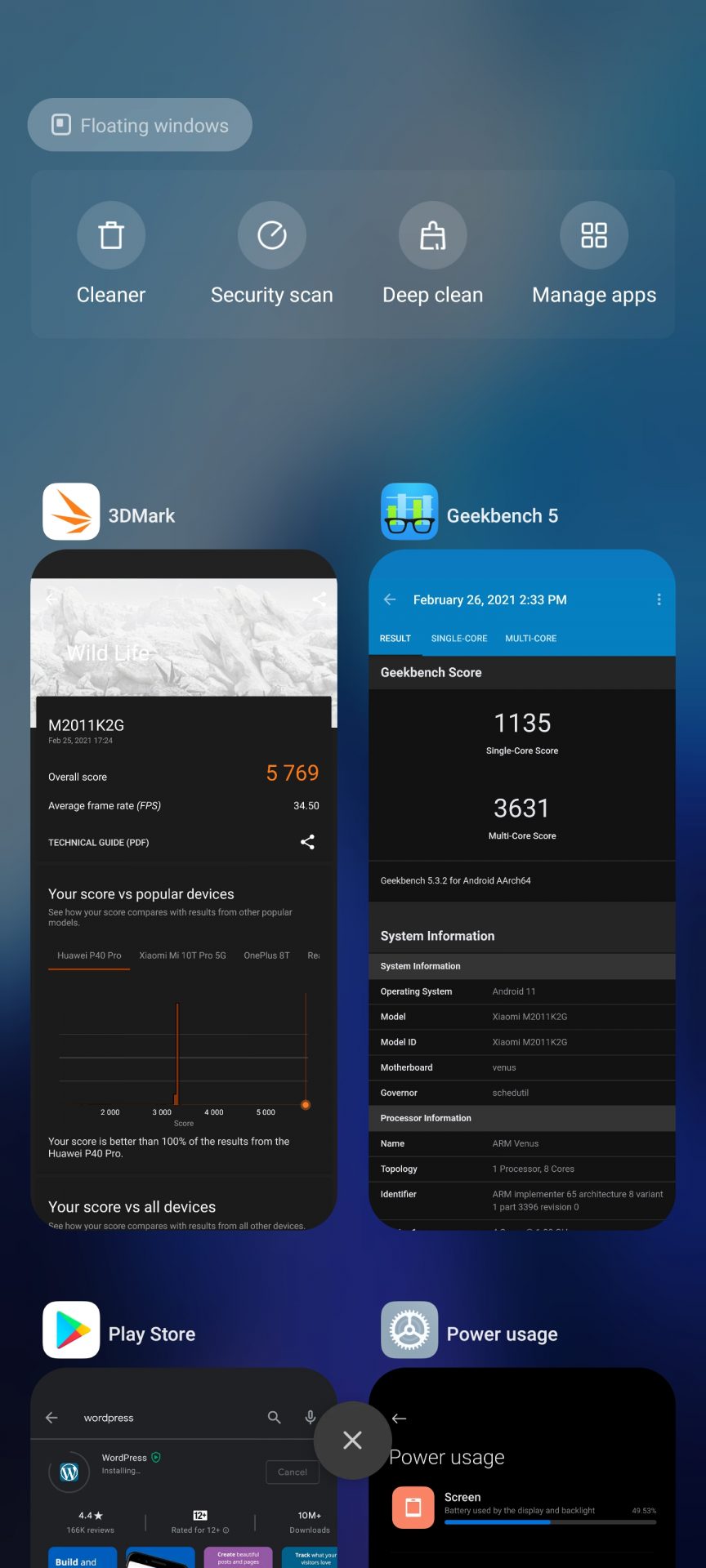Cancel the WordPress installation

pos(292,1472)
